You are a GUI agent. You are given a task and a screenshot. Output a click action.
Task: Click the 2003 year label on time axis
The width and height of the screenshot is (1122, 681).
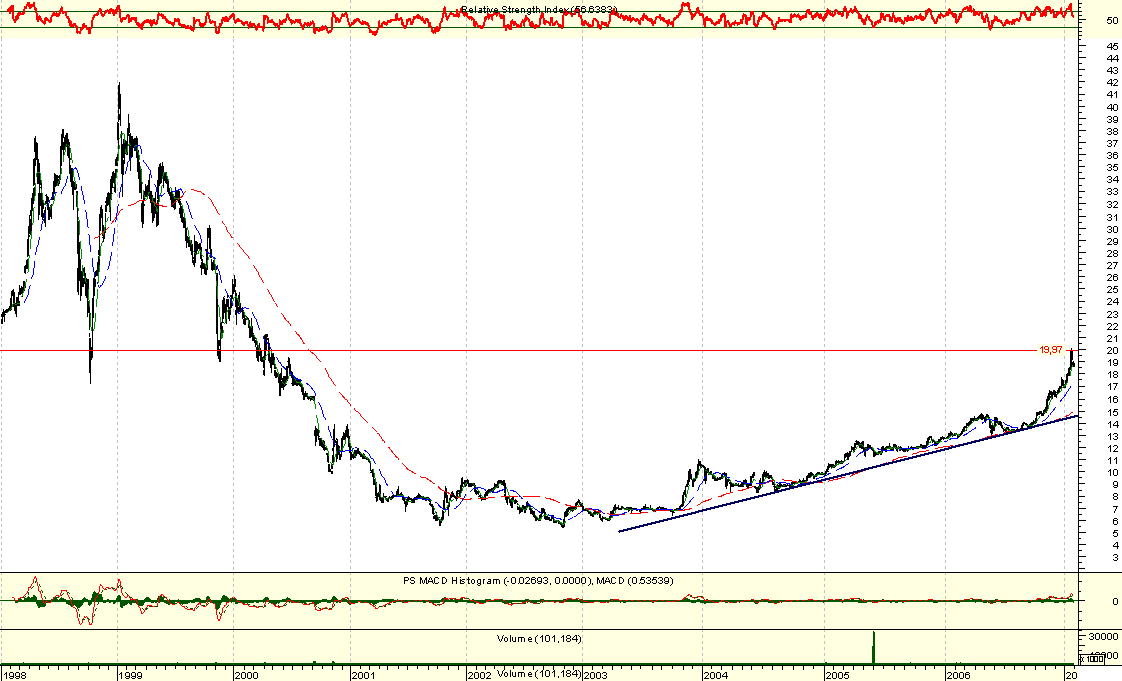(595, 675)
